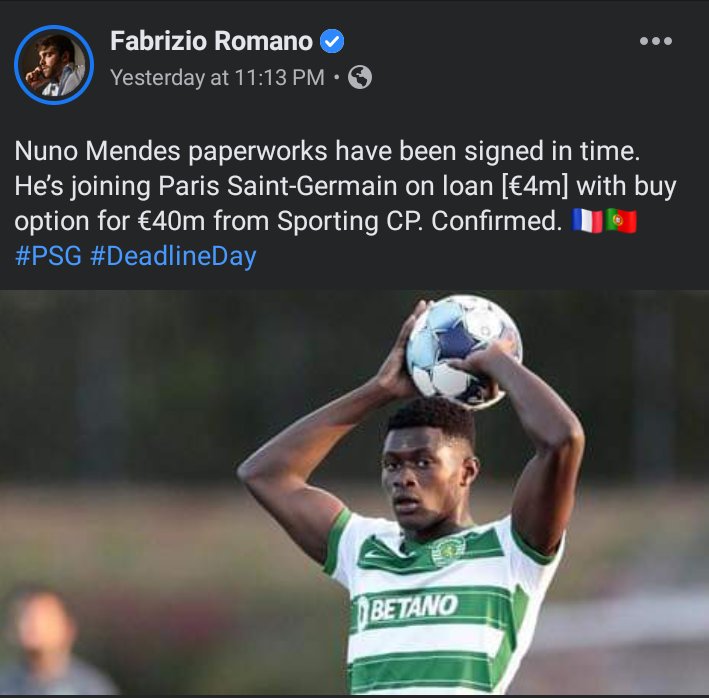The image size is (709, 698).
Task: Click the €40m amount in the post
Action: tap(172, 221)
